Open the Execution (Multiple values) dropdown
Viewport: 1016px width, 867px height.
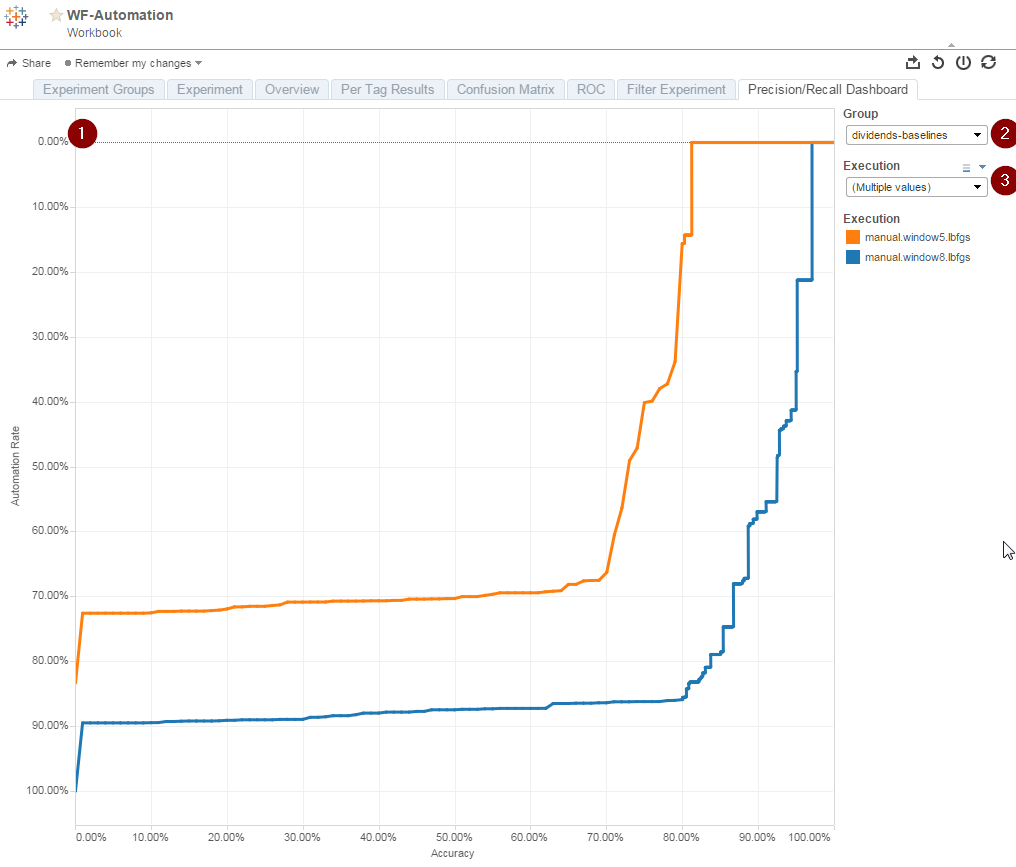tap(916, 187)
